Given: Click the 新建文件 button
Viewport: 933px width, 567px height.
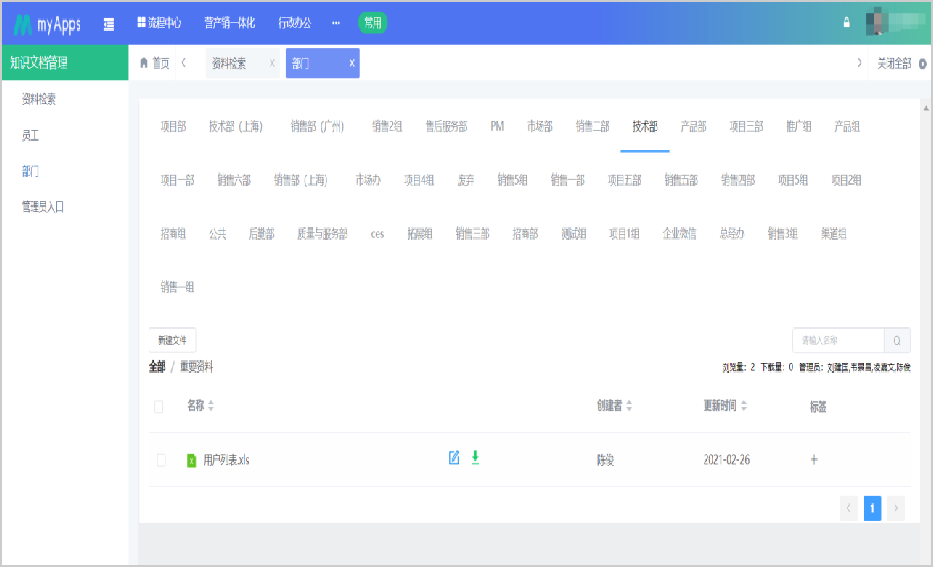Looking at the screenshot, I should point(173,340).
